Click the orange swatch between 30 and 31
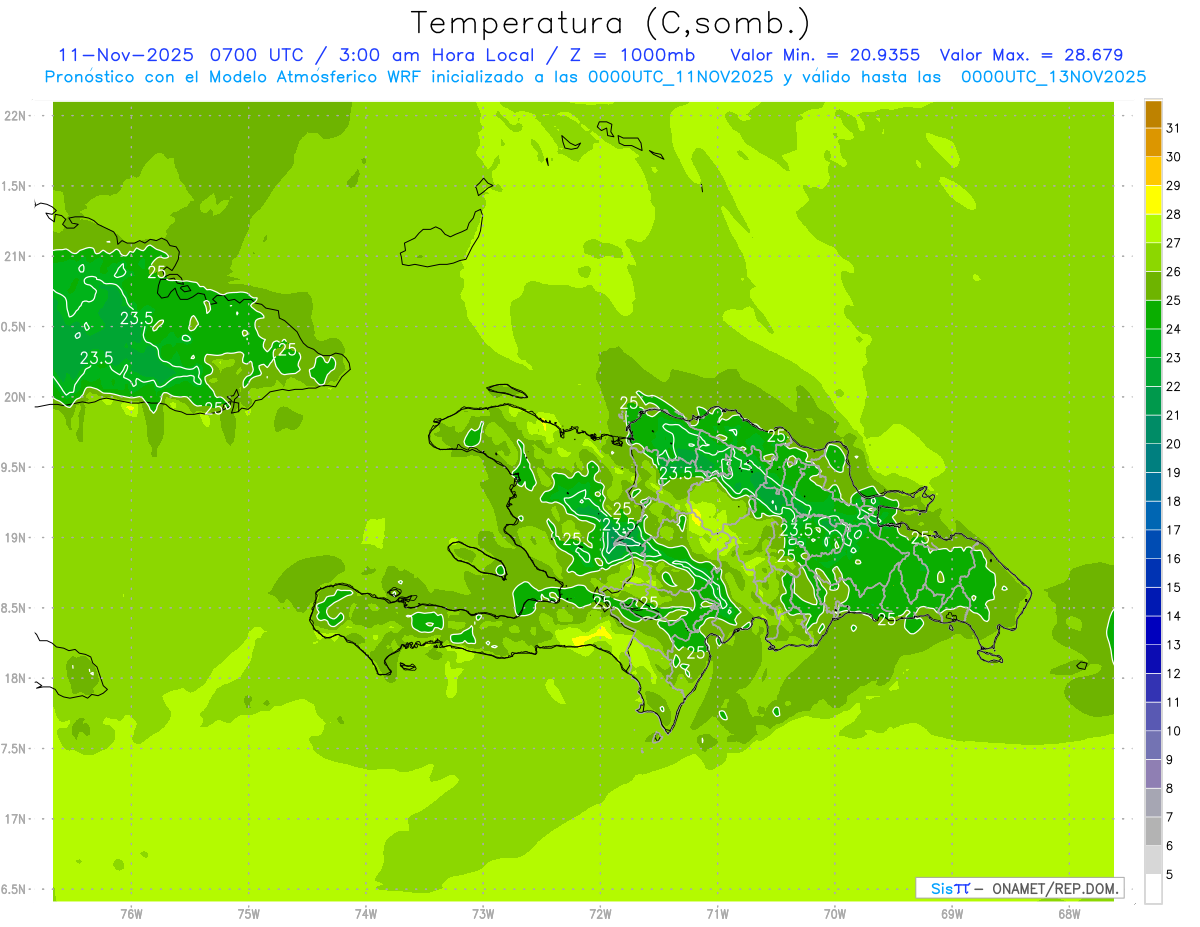The height and width of the screenshot is (927, 1200). 1153,143
